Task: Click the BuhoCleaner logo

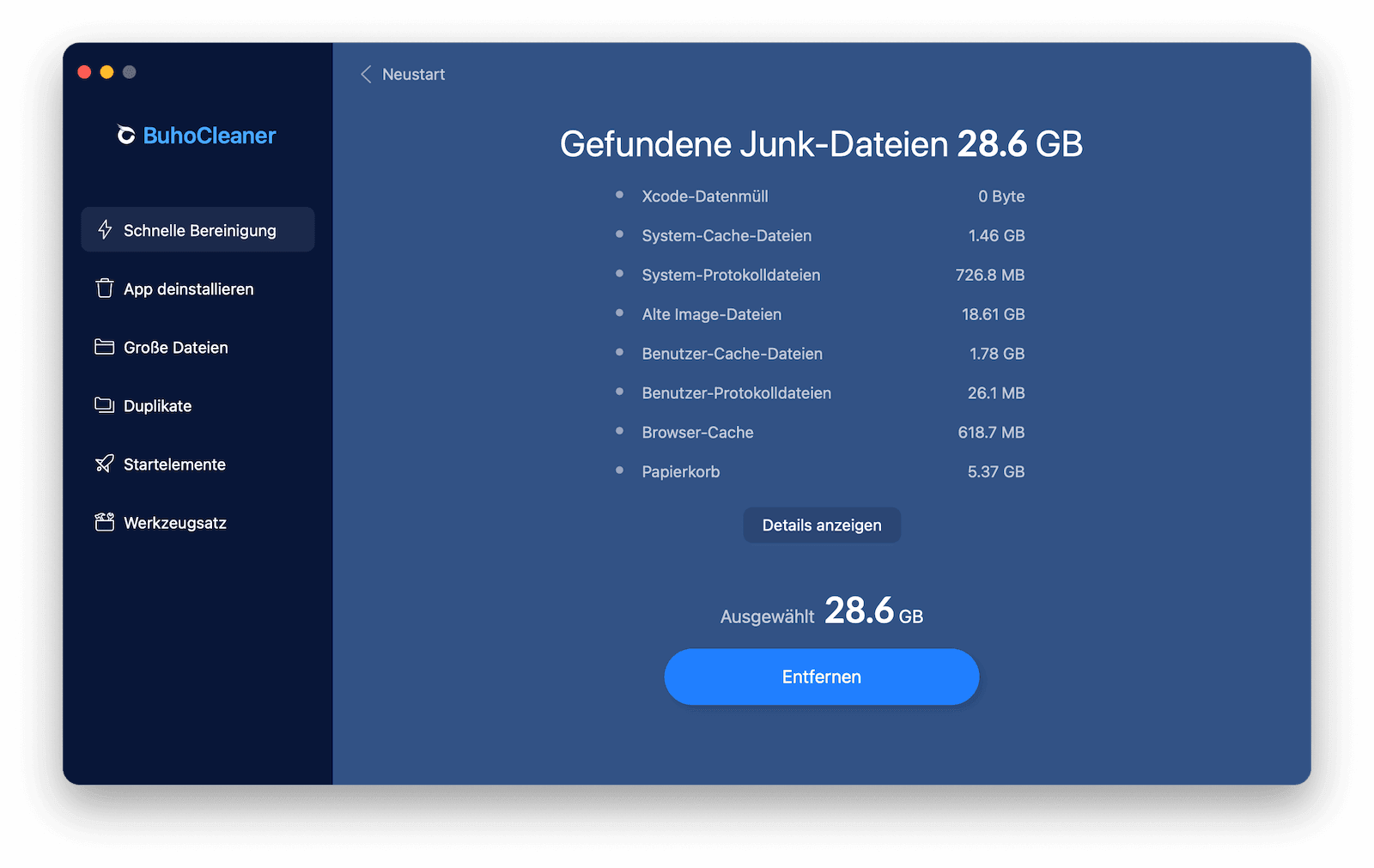Action: point(196,135)
